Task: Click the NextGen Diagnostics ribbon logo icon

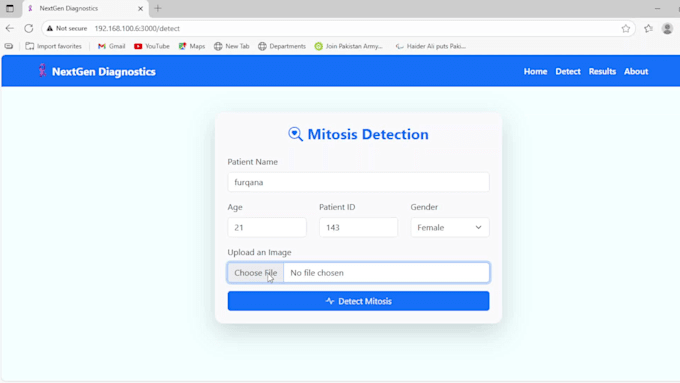Action: tap(42, 70)
